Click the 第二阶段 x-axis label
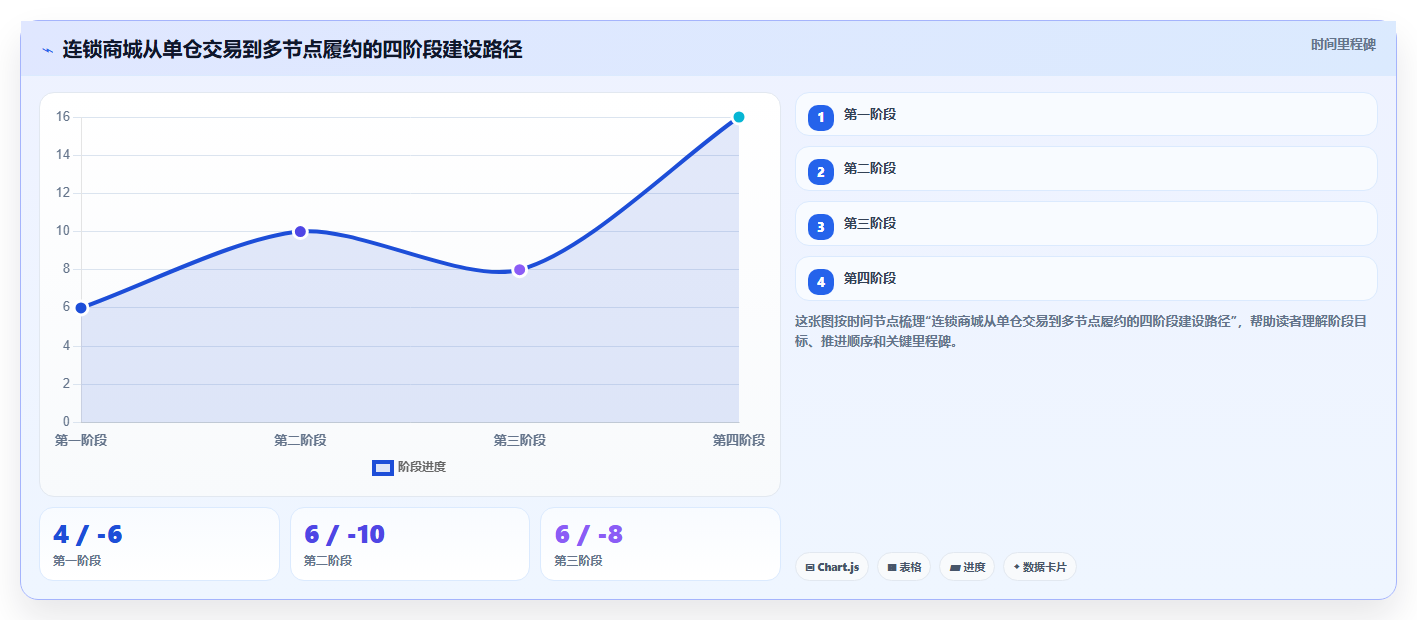 click(300, 440)
